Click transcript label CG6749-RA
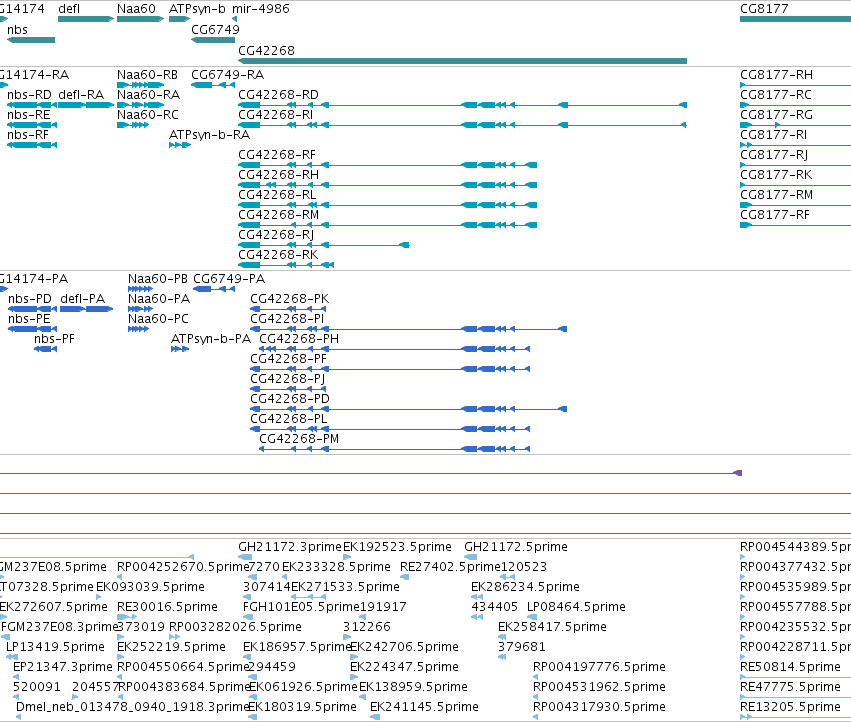The height and width of the screenshot is (722, 851). point(227,74)
